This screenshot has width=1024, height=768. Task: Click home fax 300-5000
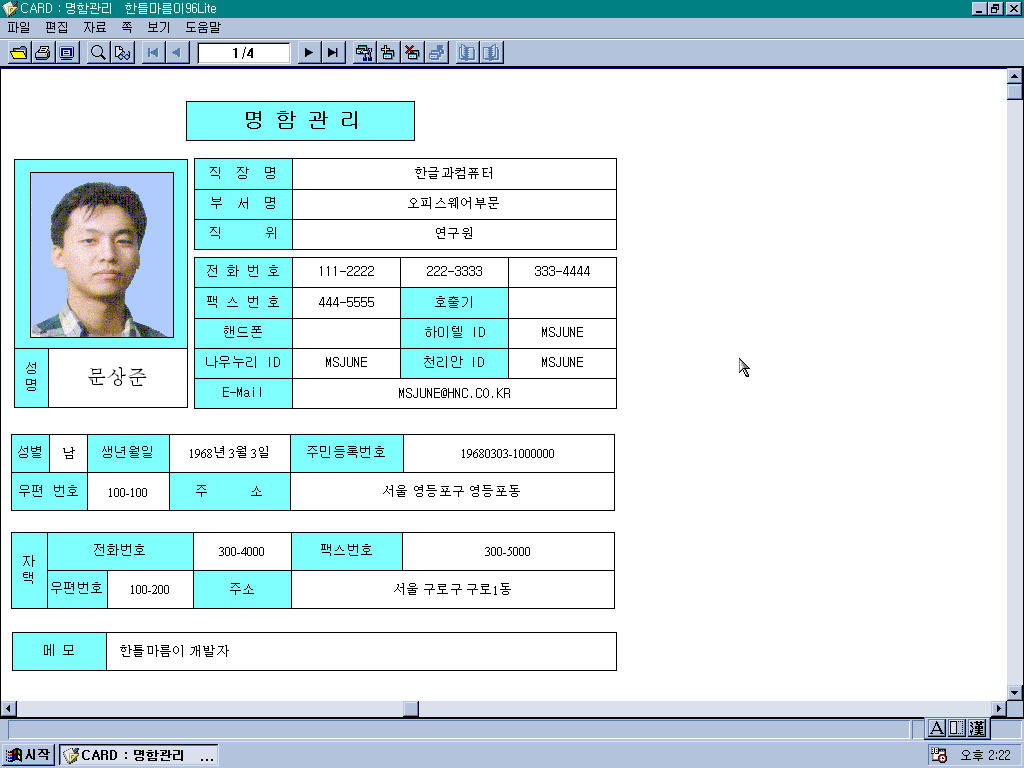point(508,552)
